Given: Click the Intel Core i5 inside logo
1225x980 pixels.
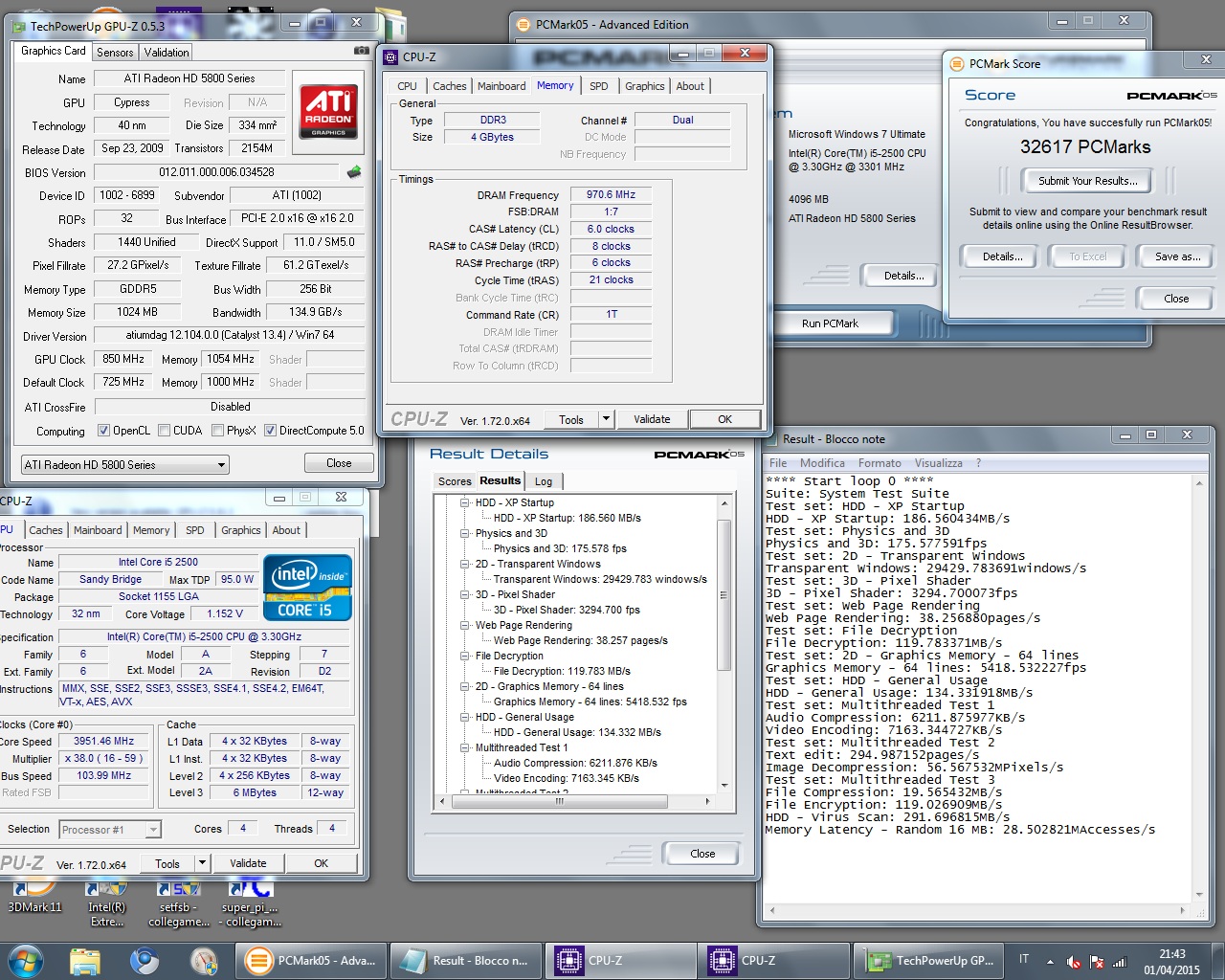Looking at the screenshot, I should click(307, 588).
